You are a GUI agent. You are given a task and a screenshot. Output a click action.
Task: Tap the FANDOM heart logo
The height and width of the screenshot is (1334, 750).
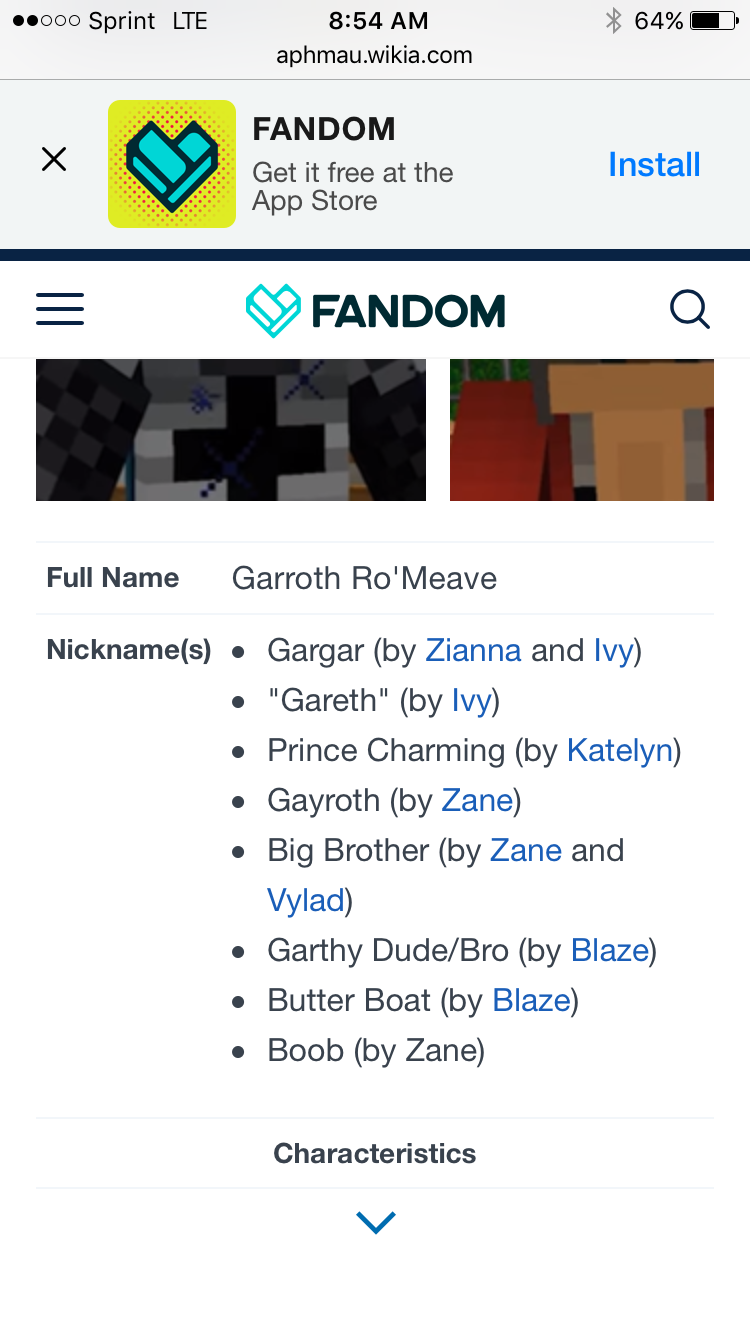[375, 310]
